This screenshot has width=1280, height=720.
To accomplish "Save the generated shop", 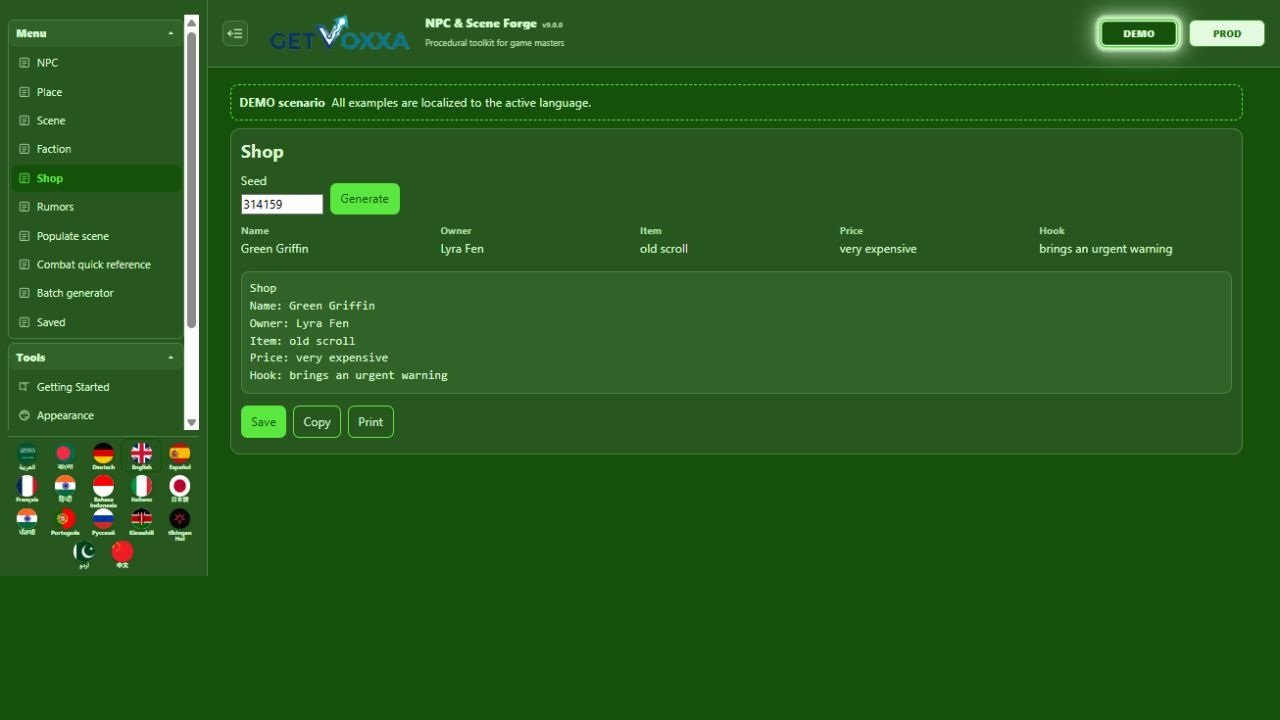I will [263, 422].
